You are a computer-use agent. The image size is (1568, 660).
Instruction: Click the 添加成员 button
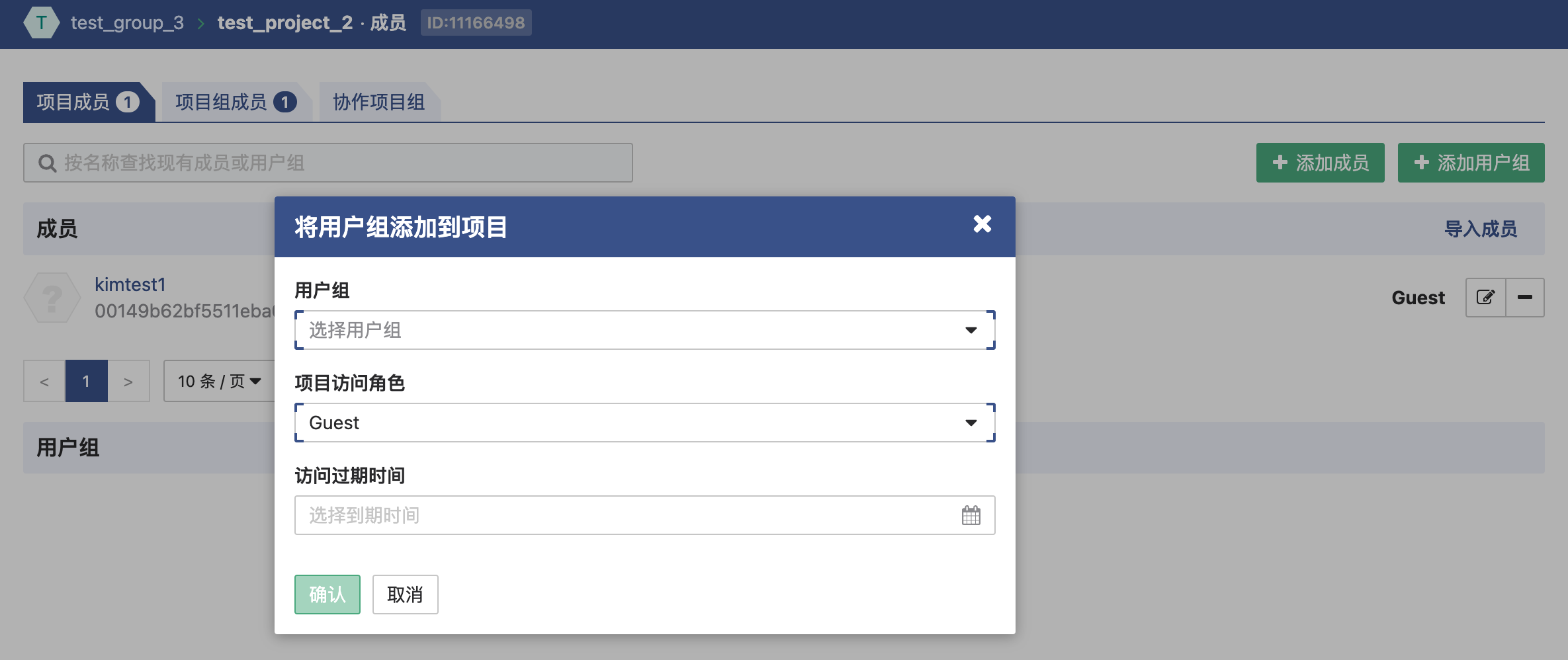click(x=1320, y=163)
